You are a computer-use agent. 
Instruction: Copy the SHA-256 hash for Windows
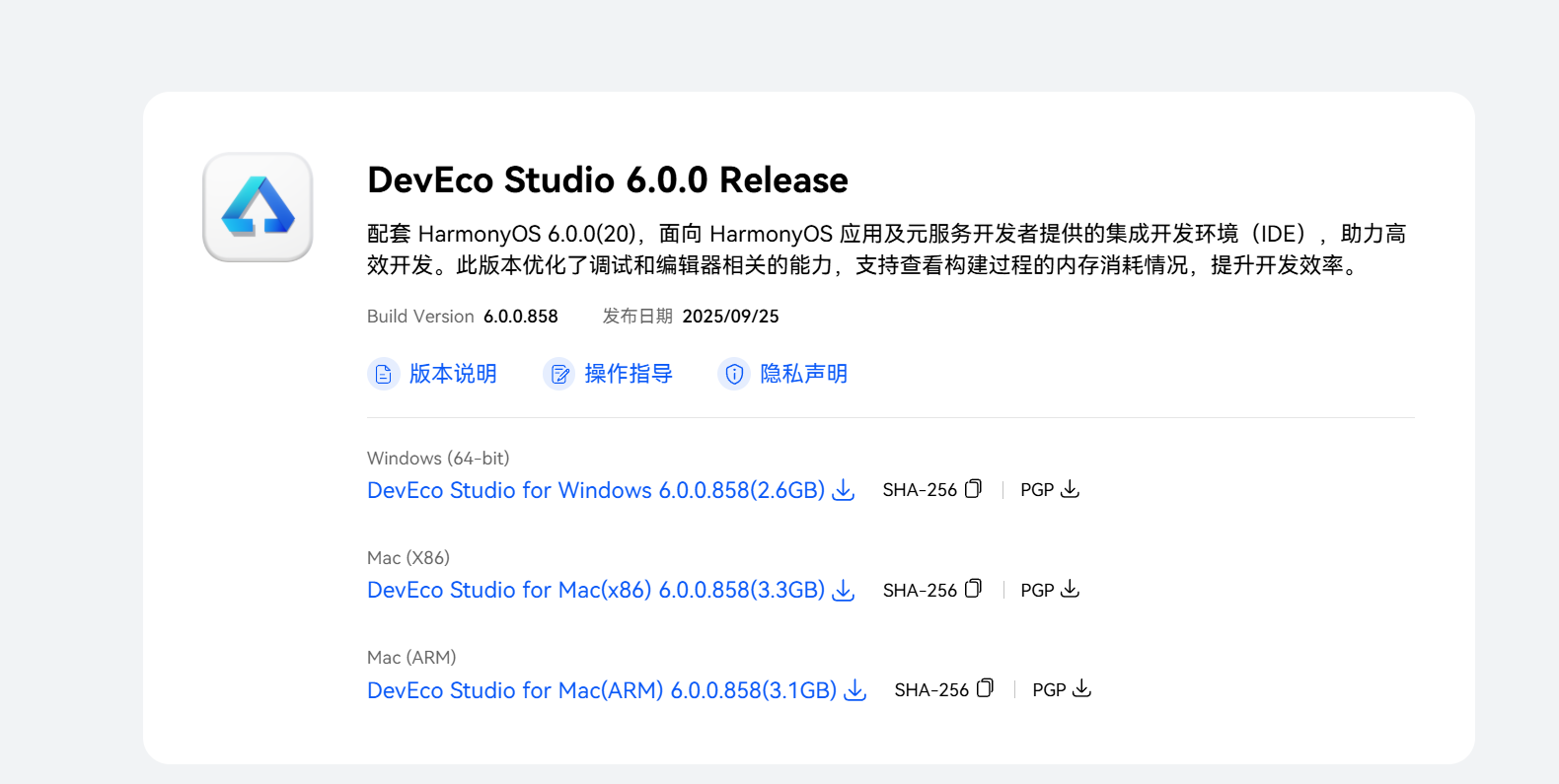[x=973, y=489]
